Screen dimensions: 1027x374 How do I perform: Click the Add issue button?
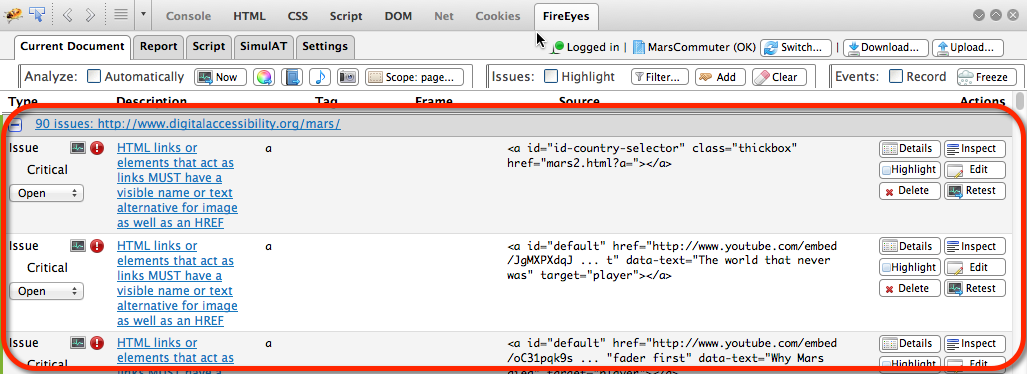[x=720, y=77]
